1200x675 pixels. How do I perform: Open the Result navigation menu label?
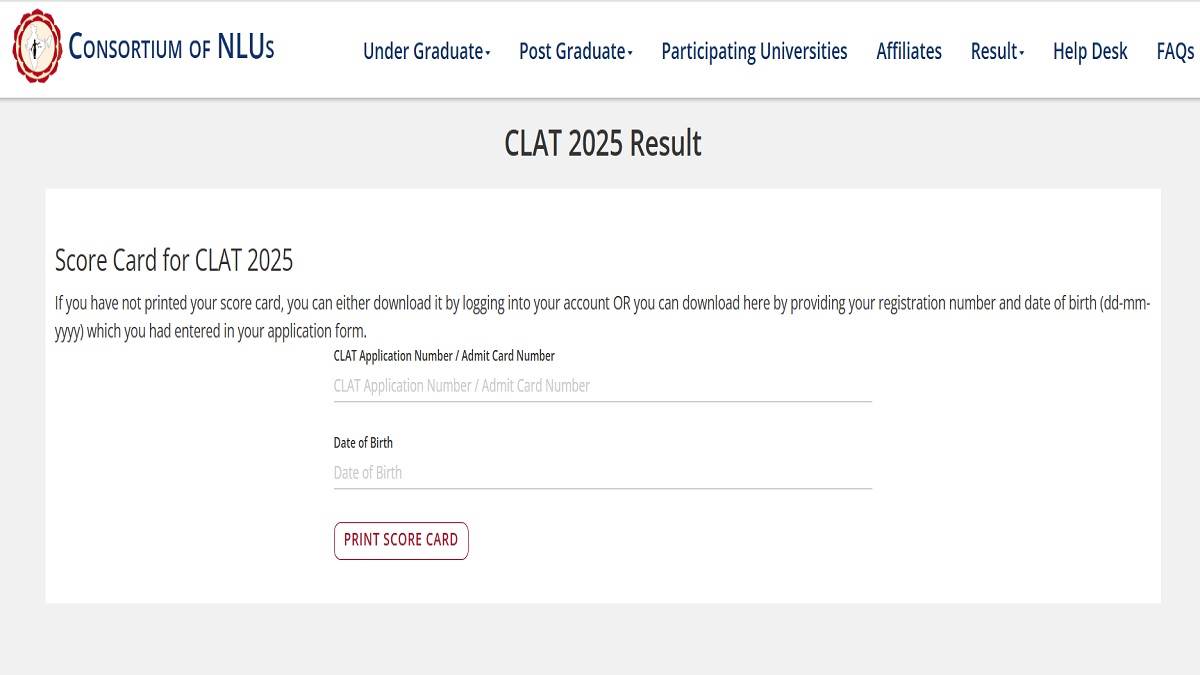993,51
